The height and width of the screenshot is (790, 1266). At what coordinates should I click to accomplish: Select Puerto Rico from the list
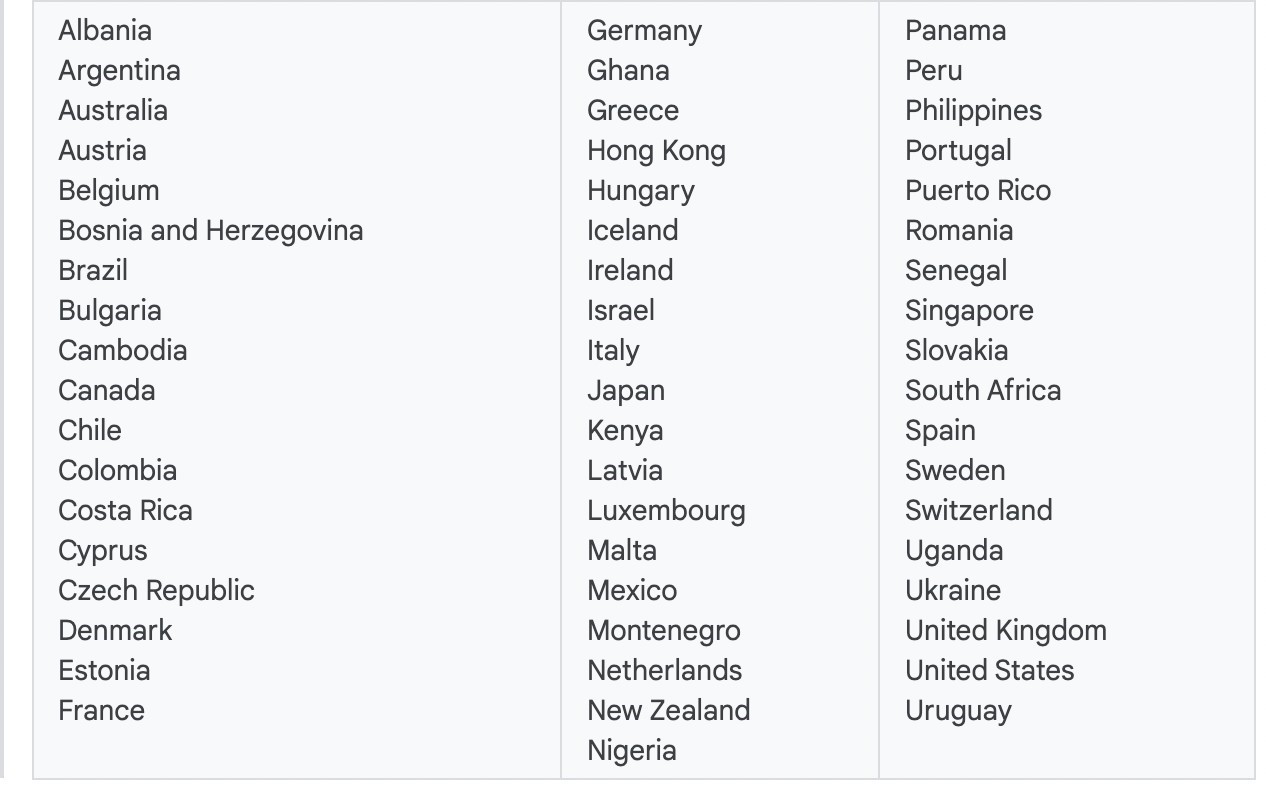(x=978, y=190)
